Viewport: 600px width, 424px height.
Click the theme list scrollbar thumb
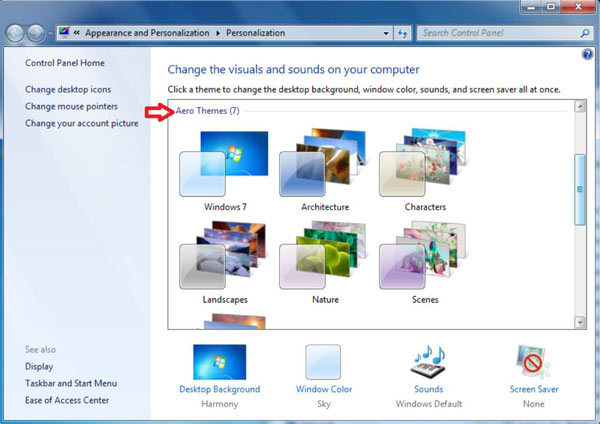click(x=580, y=189)
